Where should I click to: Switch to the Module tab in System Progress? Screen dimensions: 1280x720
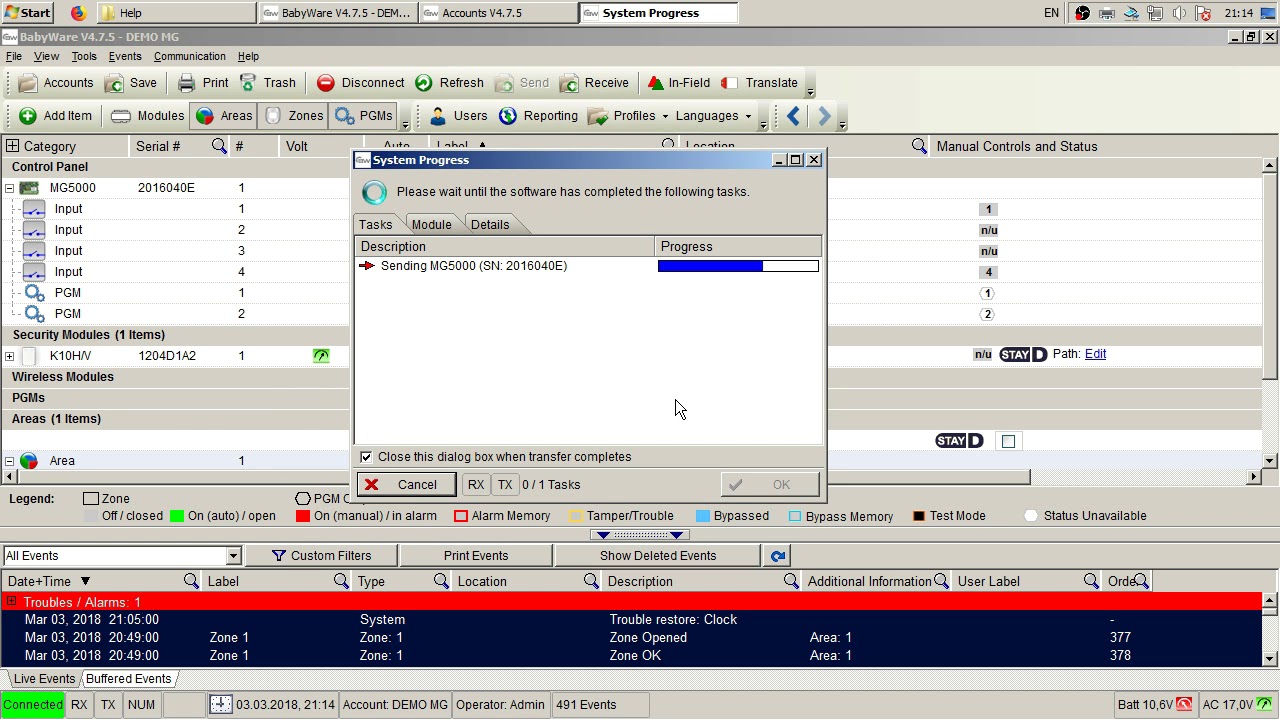pyautogui.click(x=431, y=224)
